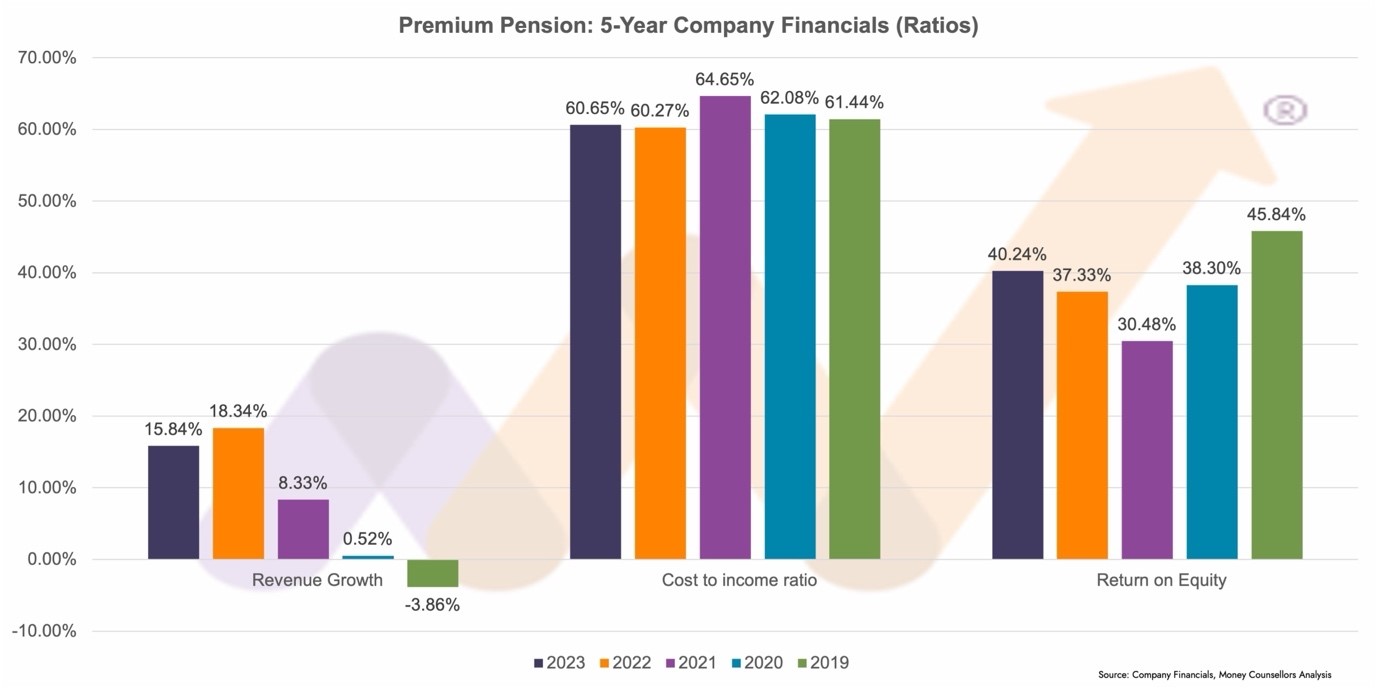This screenshot has width=1377, height=690.
Task: Select the 2022 orange legend swatch
Action: point(605,663)
